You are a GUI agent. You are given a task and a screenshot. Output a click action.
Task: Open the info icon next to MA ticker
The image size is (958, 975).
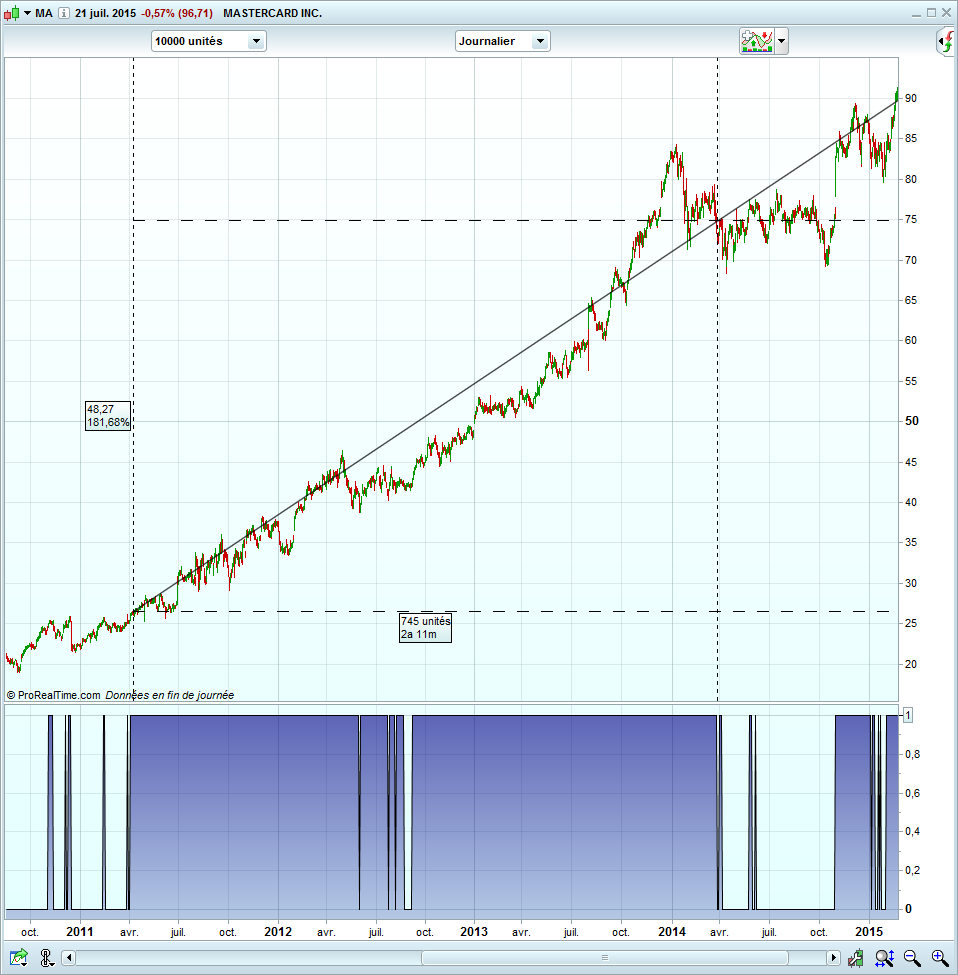64,14
